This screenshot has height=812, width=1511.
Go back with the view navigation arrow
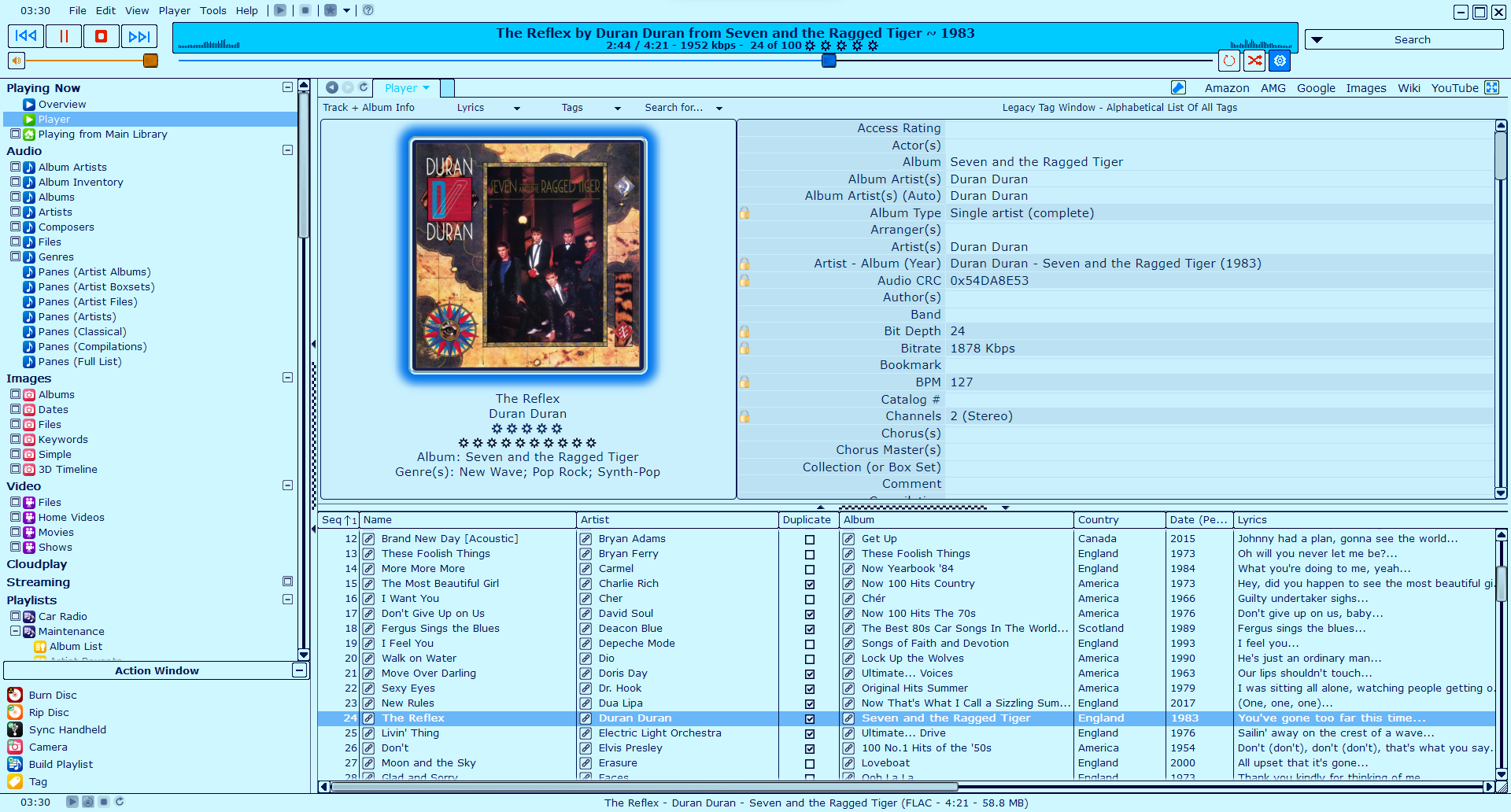point(332,87)
